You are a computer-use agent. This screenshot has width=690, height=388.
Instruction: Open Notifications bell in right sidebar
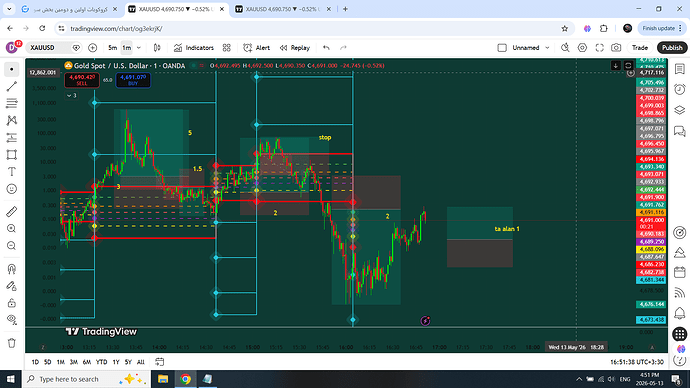tap(680, 313)
